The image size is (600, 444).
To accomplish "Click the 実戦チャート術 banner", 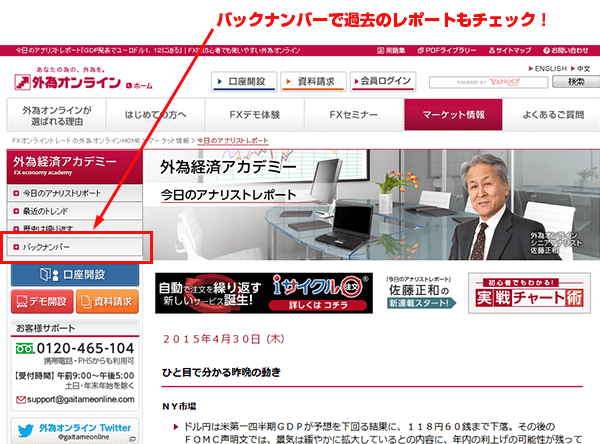I will click(529, 293).
